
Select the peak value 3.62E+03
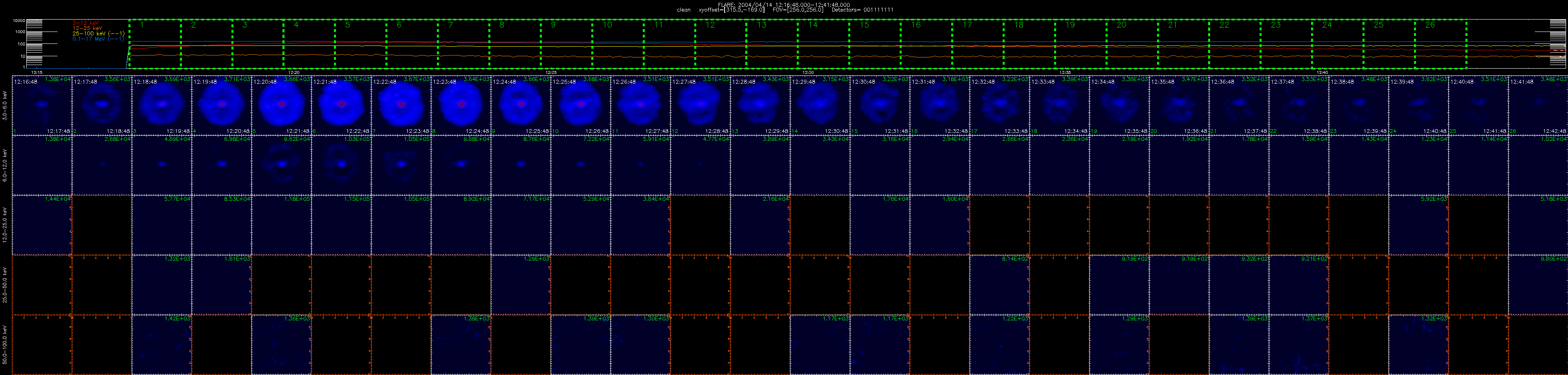click(x=1434, y=80)
